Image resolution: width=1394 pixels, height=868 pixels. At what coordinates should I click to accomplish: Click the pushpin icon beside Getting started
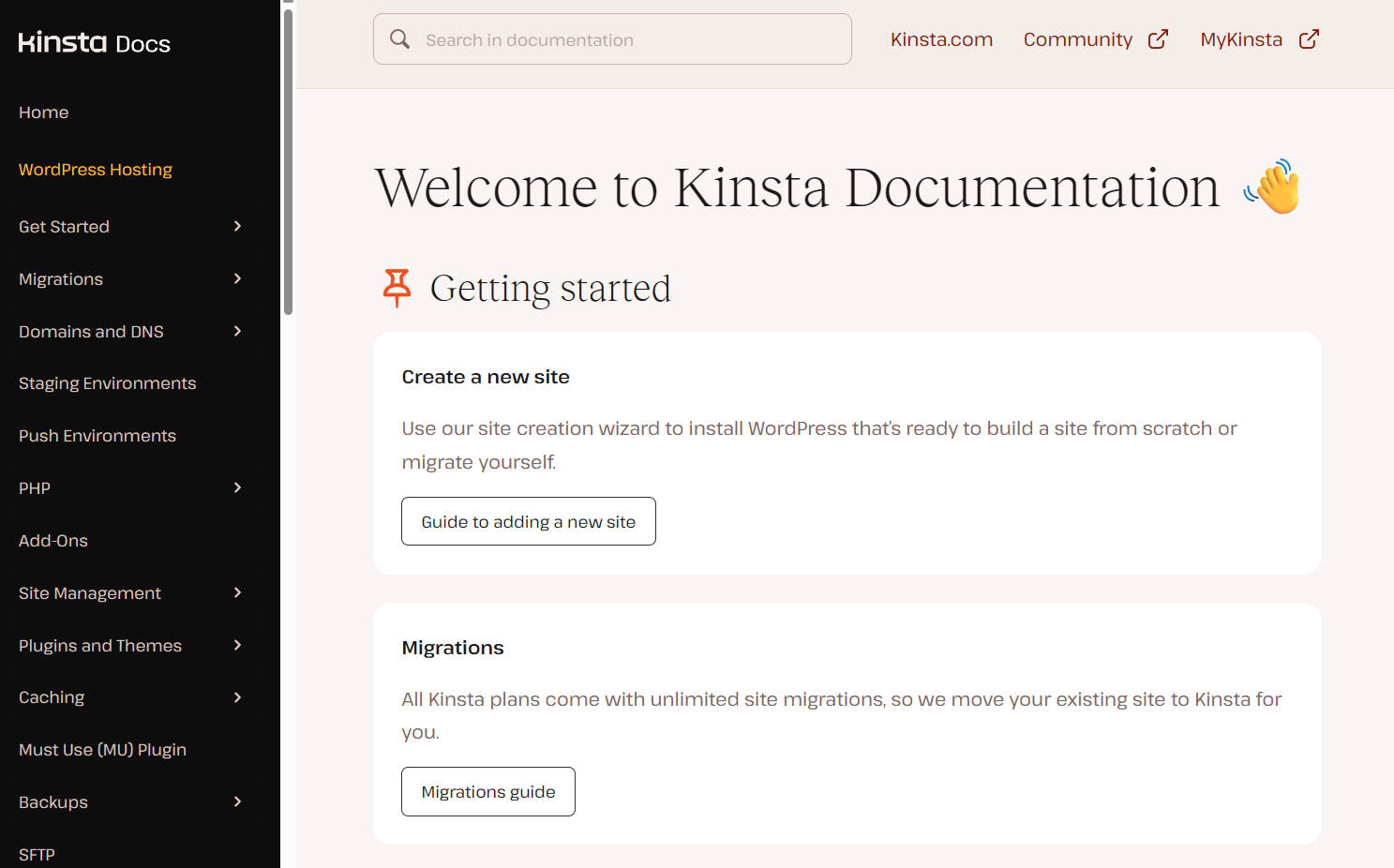point(397,288)
